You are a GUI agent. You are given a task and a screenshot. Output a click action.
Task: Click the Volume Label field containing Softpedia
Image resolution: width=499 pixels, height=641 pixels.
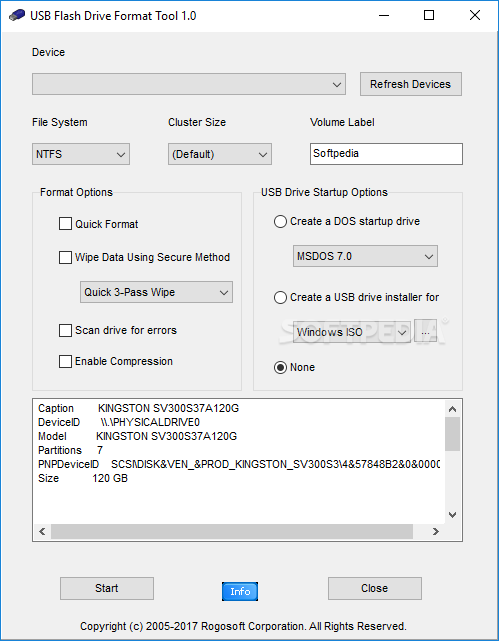pyautogui.click(x=386, y=154)
